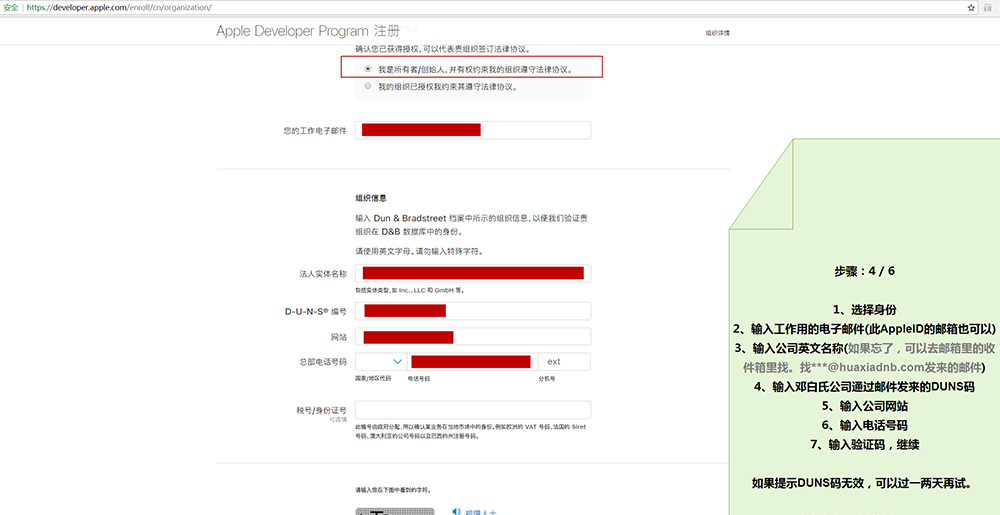Click the 网站 input field
Viewport: 1000px width, 515px height.
point(472,337)
